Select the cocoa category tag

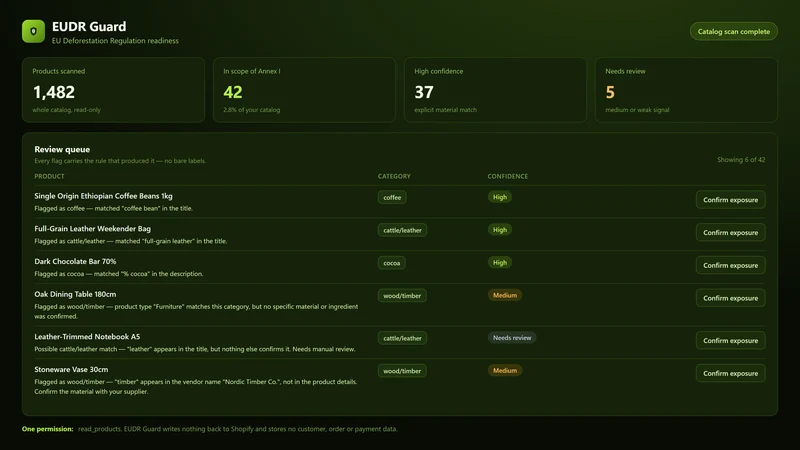[391, 263]
